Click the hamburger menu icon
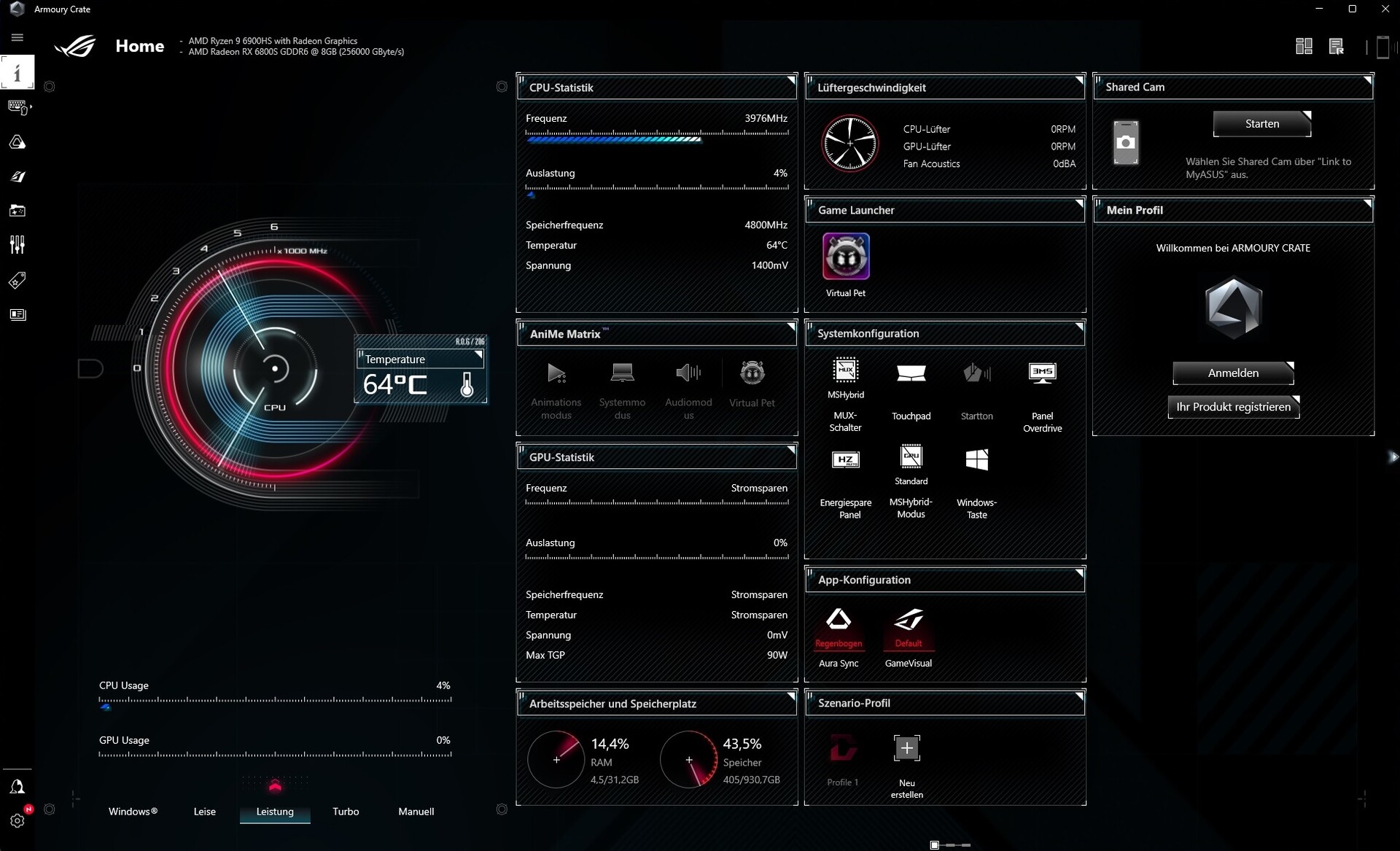The image size is (1400, 851). (17, 37)
